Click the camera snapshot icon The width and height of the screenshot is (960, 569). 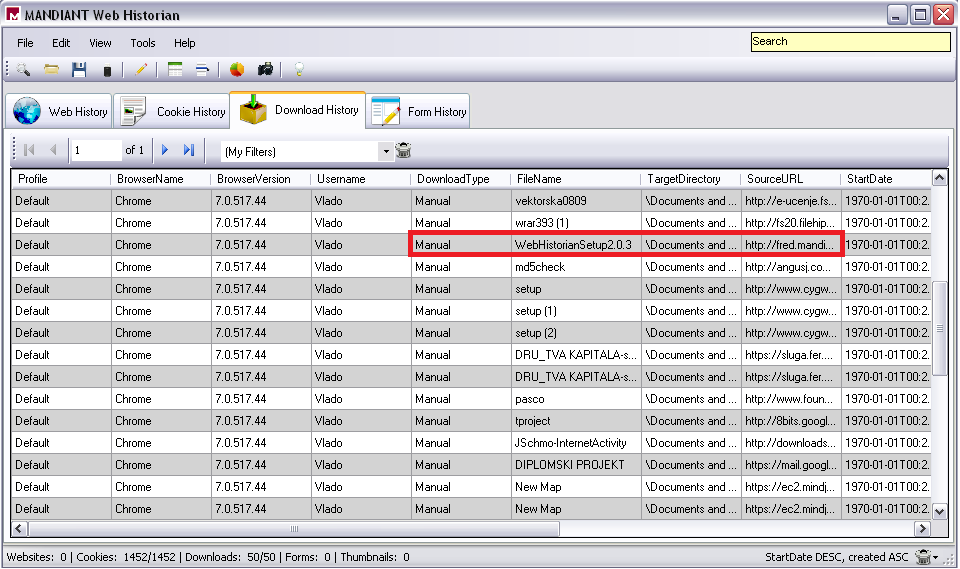click(x=265, y=70)
